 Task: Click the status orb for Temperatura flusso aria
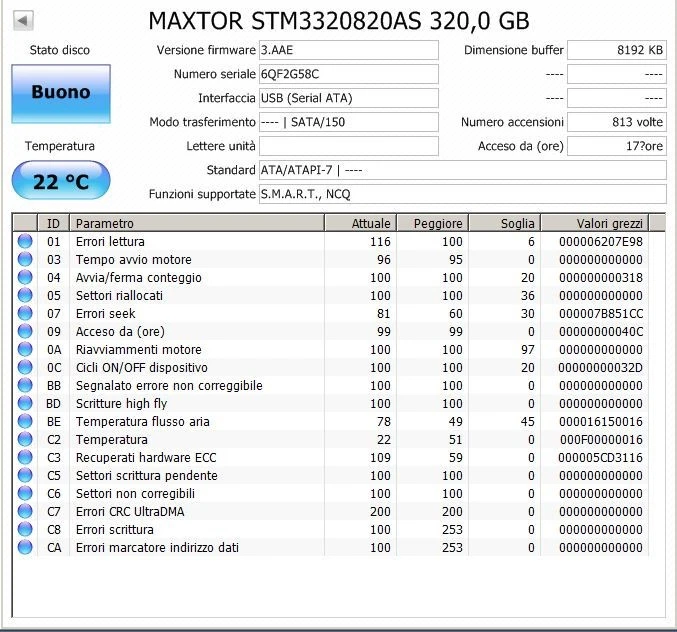(x=25, y=421)
